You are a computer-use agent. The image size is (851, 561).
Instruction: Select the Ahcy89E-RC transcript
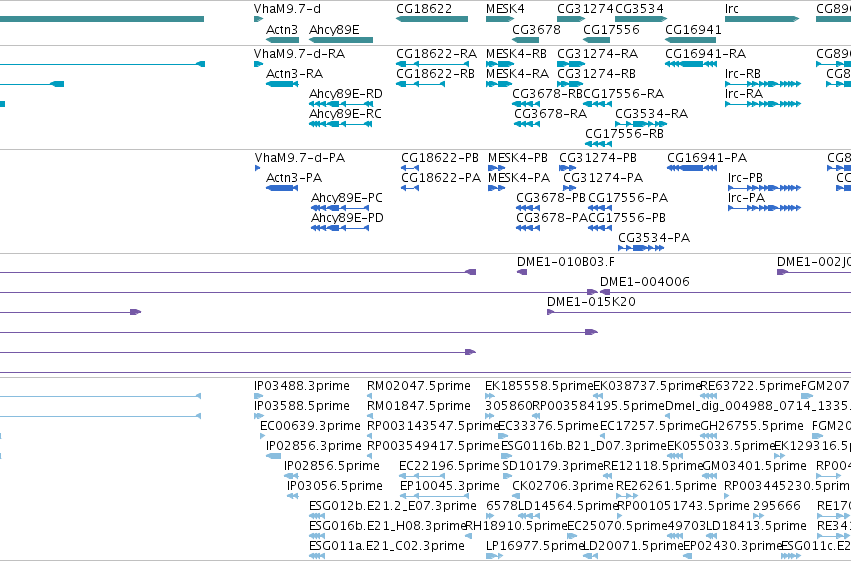(x=340, y=124)
